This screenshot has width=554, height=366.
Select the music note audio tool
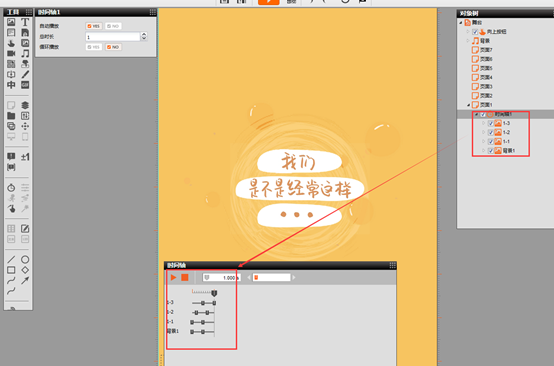coord(25,53)
